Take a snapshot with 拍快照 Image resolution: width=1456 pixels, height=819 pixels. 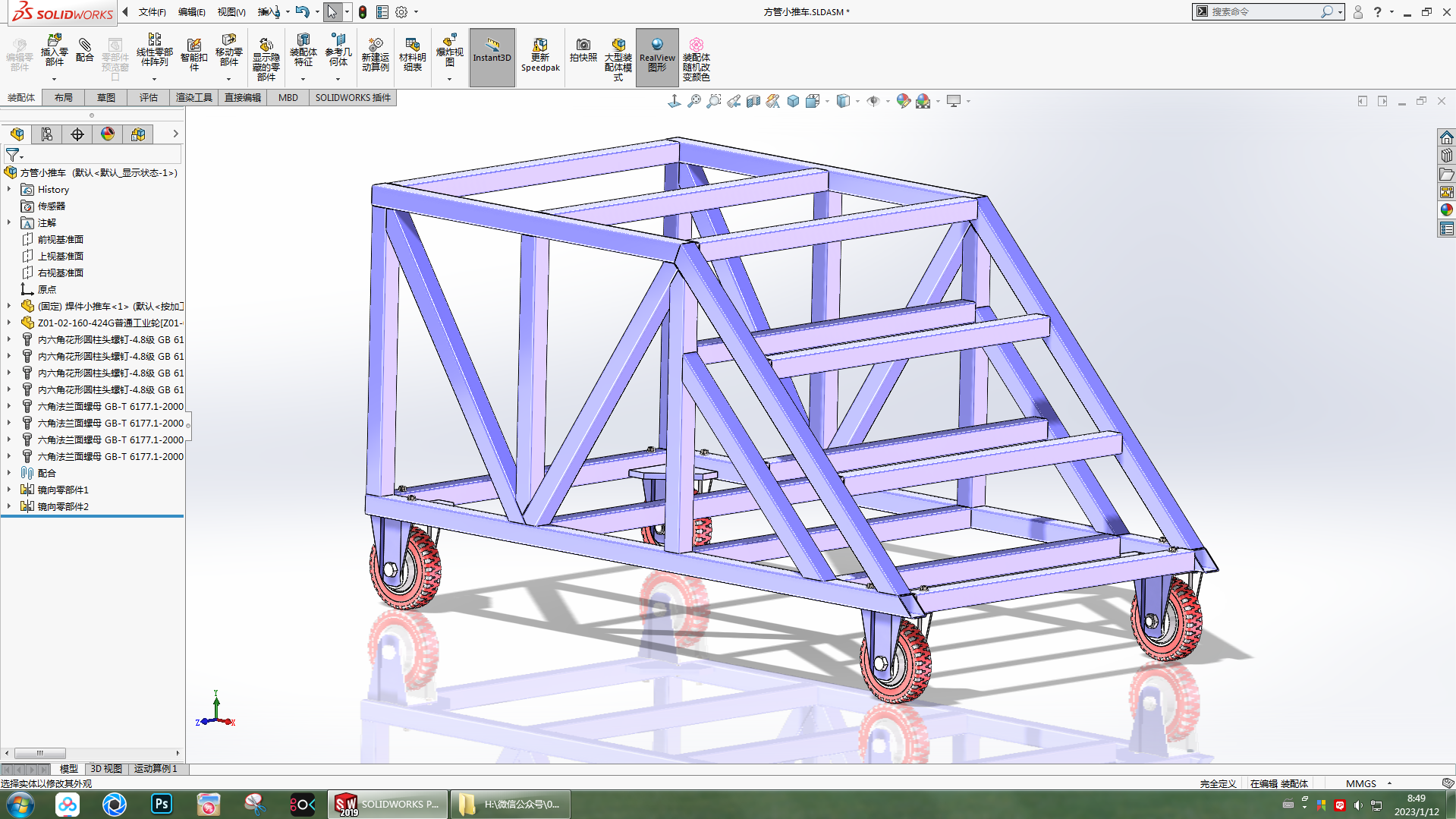tap(583, 50)
